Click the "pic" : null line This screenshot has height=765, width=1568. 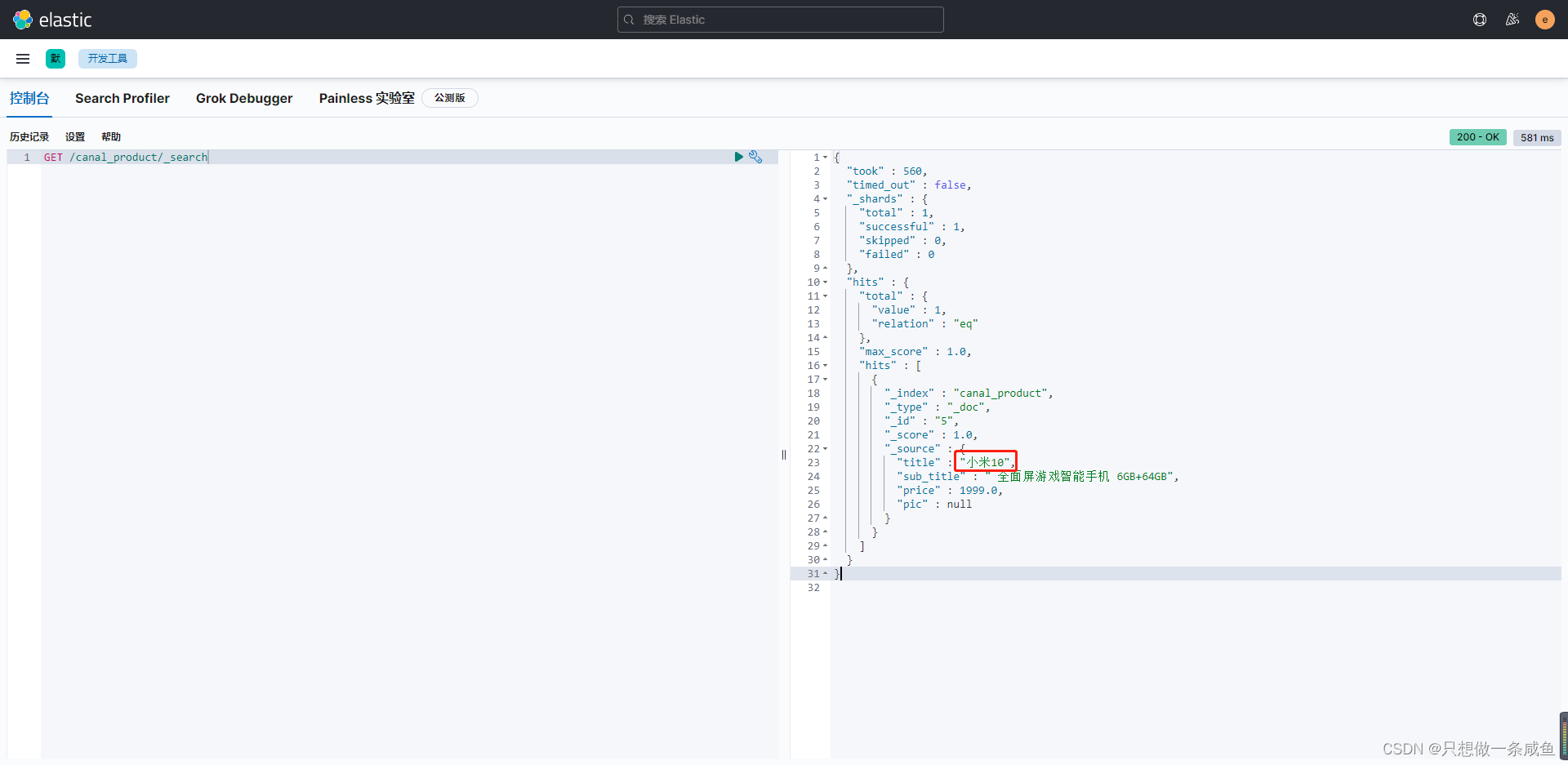click(934, 505)
